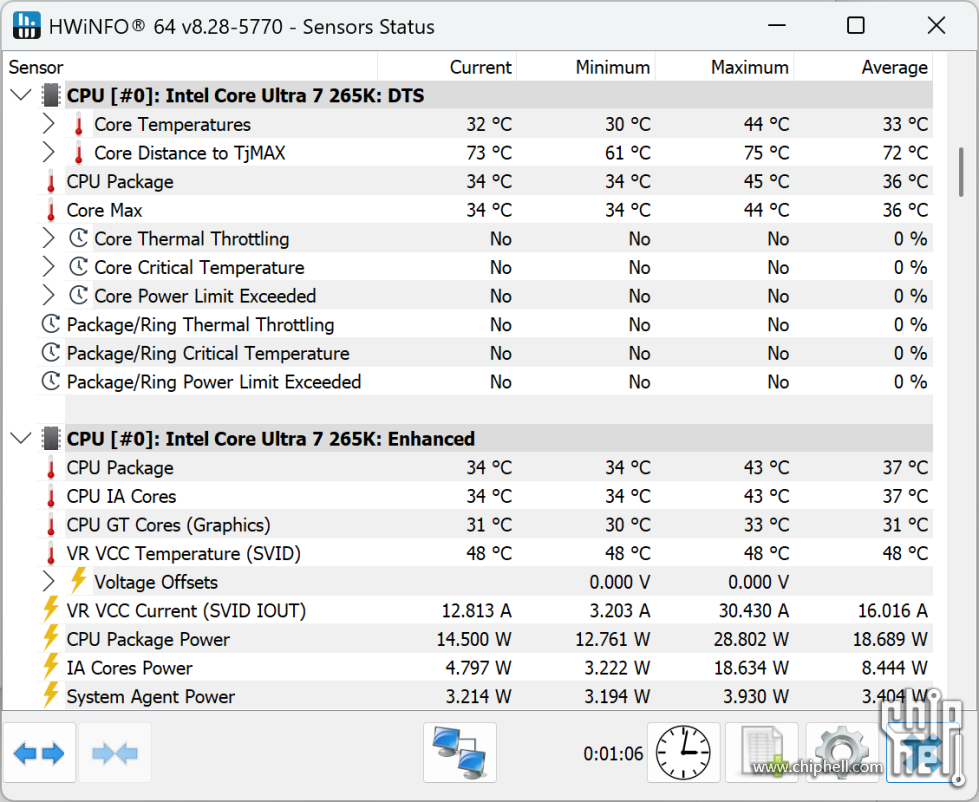Click the Minimum column header
This screenshot has width=979, height=802.
tap(586, 67)
